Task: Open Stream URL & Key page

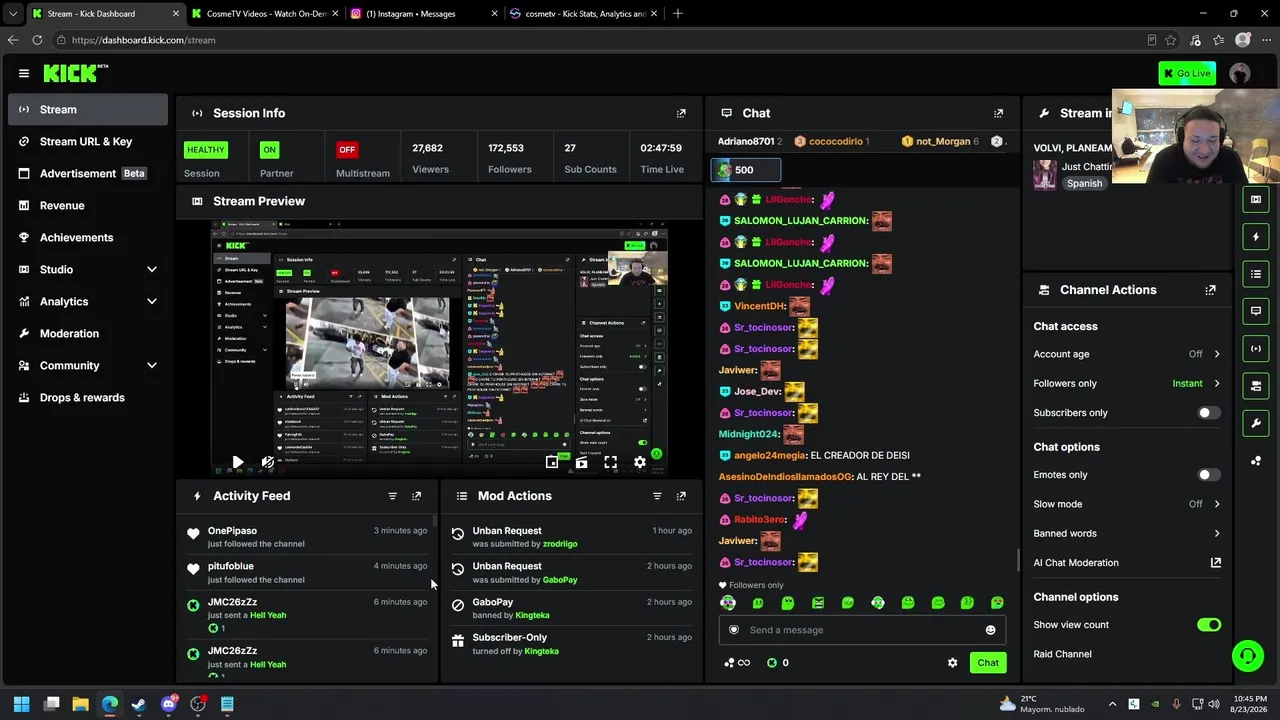Action: [88, 141]
